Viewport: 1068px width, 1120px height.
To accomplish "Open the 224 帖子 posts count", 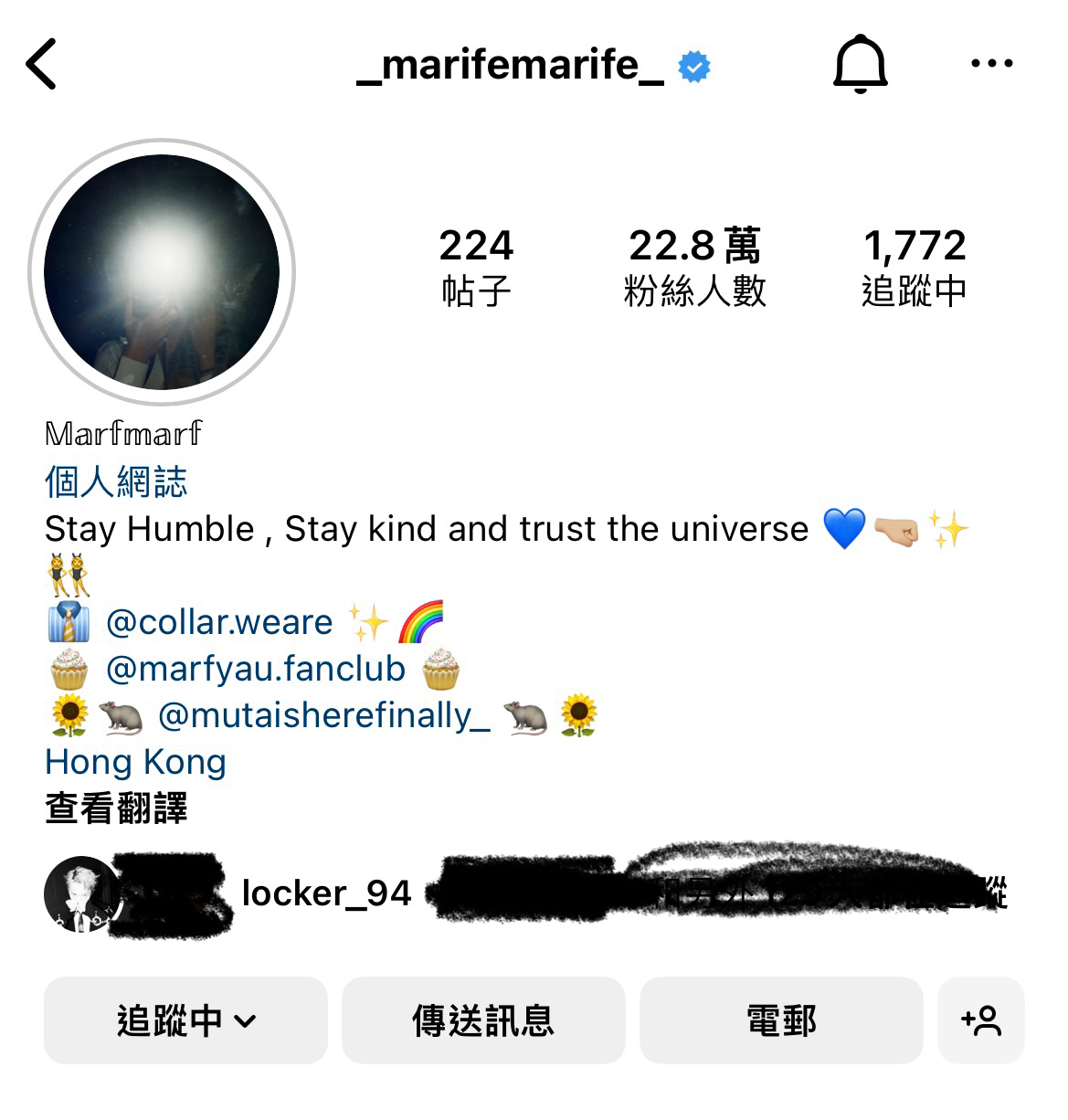I will (x=476, y=267).
